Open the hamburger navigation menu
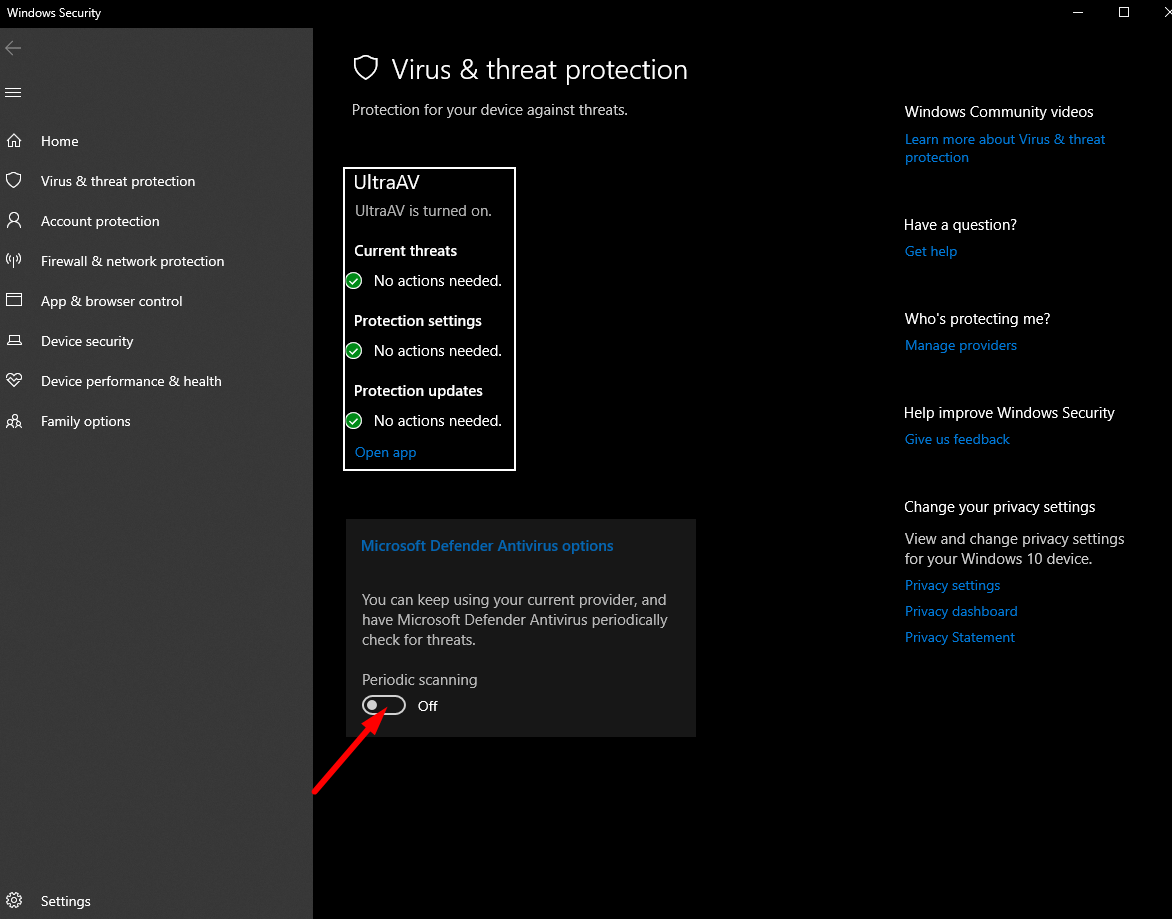Screen dimensions: 1172x919 (x=13, y=93)
